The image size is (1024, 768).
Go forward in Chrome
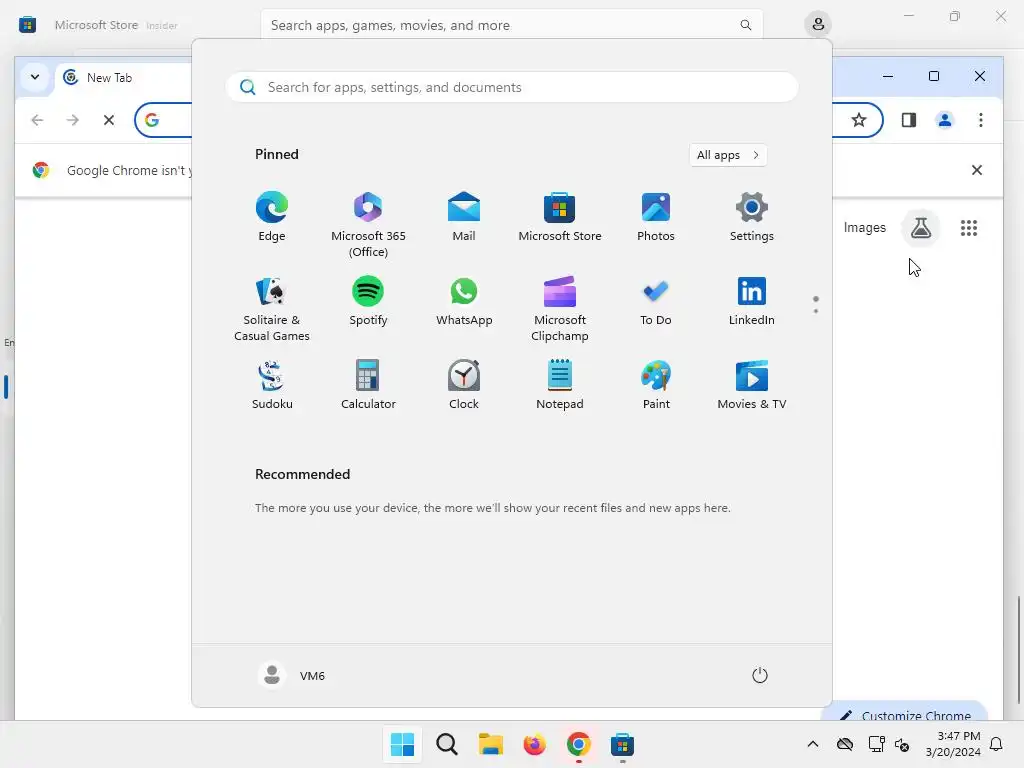pos(72,120)
